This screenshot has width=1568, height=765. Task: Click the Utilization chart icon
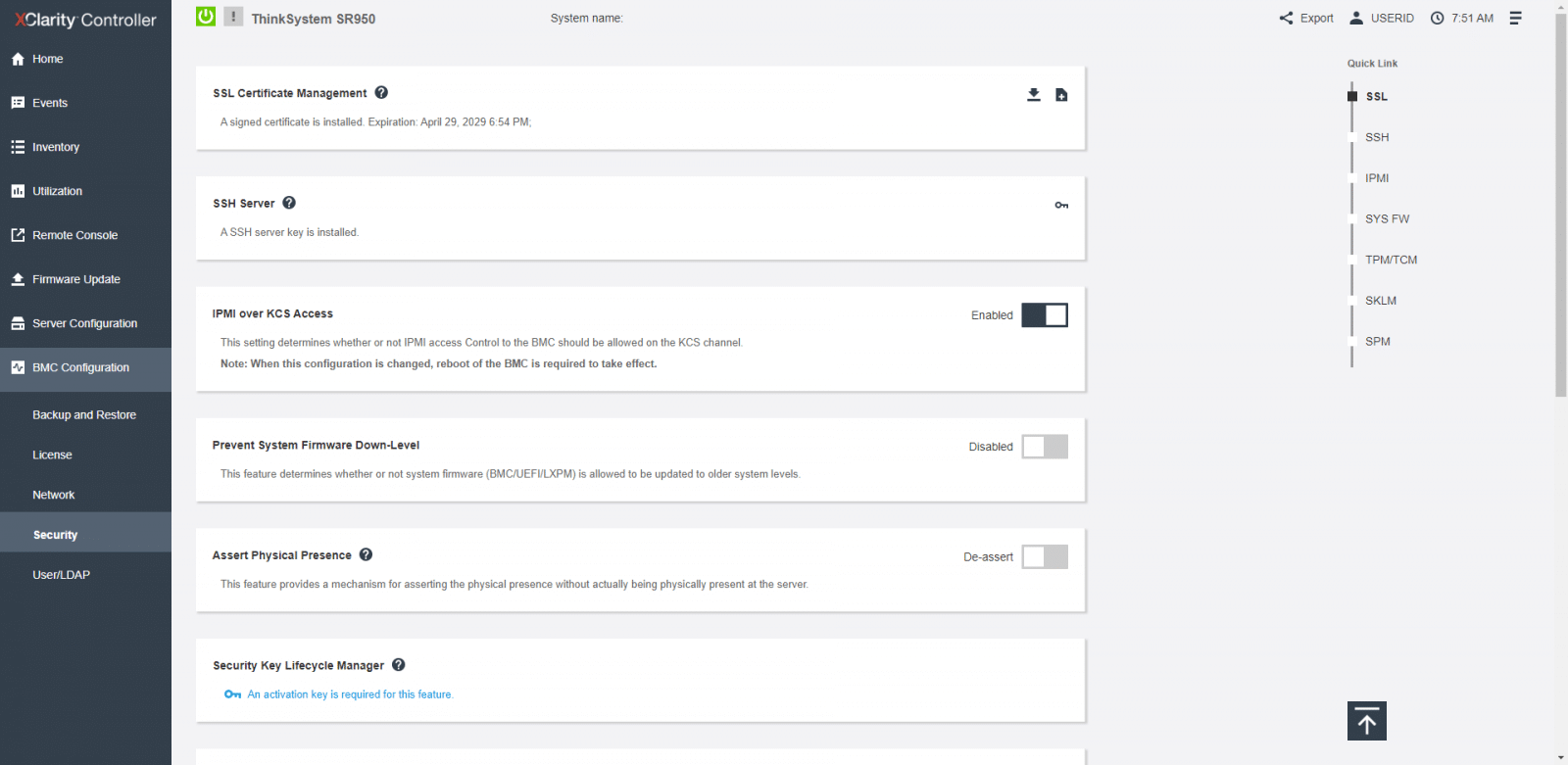18,191
